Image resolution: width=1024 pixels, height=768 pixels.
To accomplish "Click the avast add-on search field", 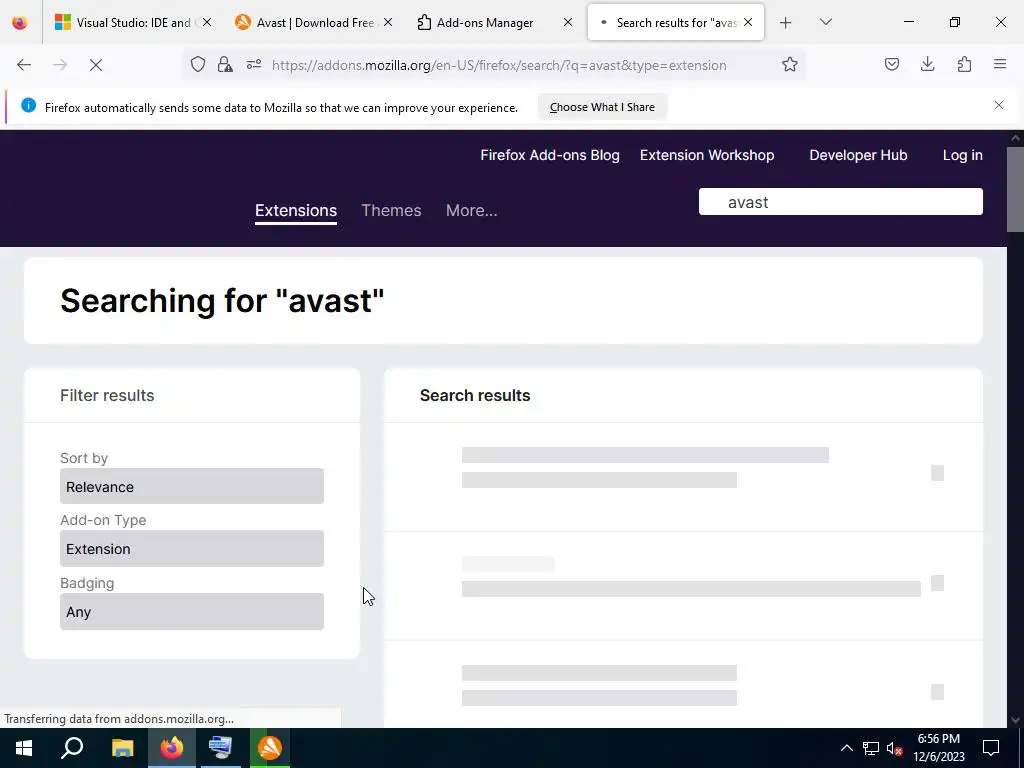I will [840, 202].
